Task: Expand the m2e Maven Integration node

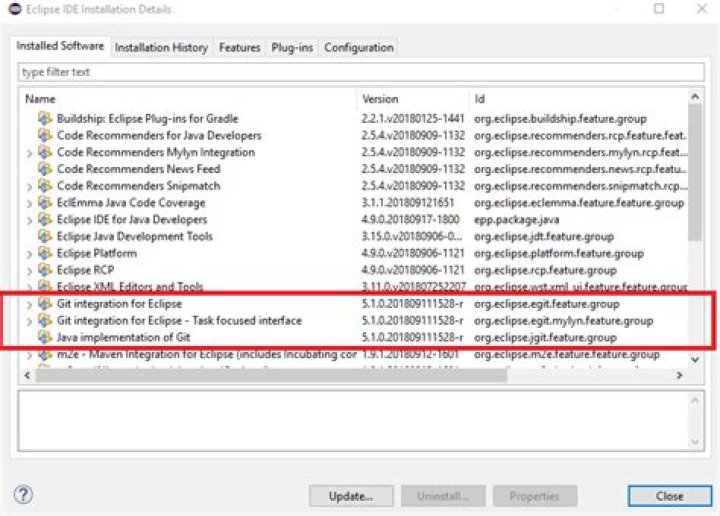Action: tap(29, 355)
